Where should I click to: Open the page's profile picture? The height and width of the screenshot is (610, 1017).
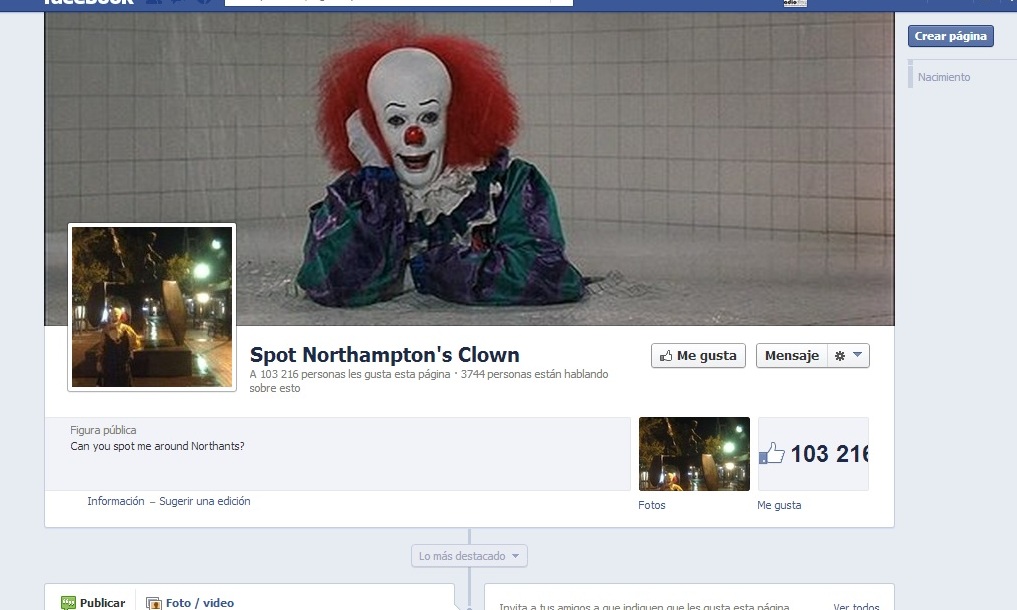(x=152, y=307)
